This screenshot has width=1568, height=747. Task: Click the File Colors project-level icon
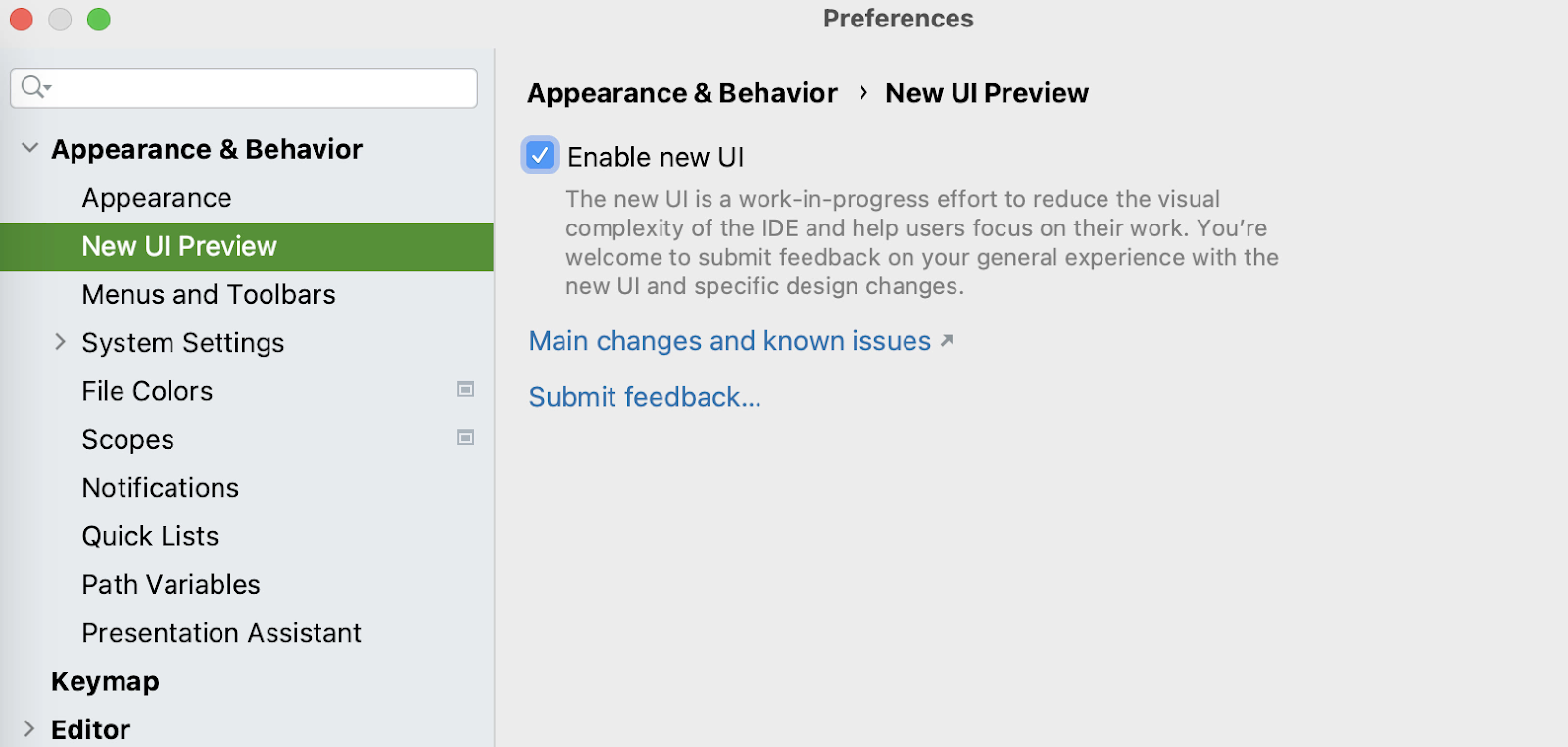click(x=465, y=390)
